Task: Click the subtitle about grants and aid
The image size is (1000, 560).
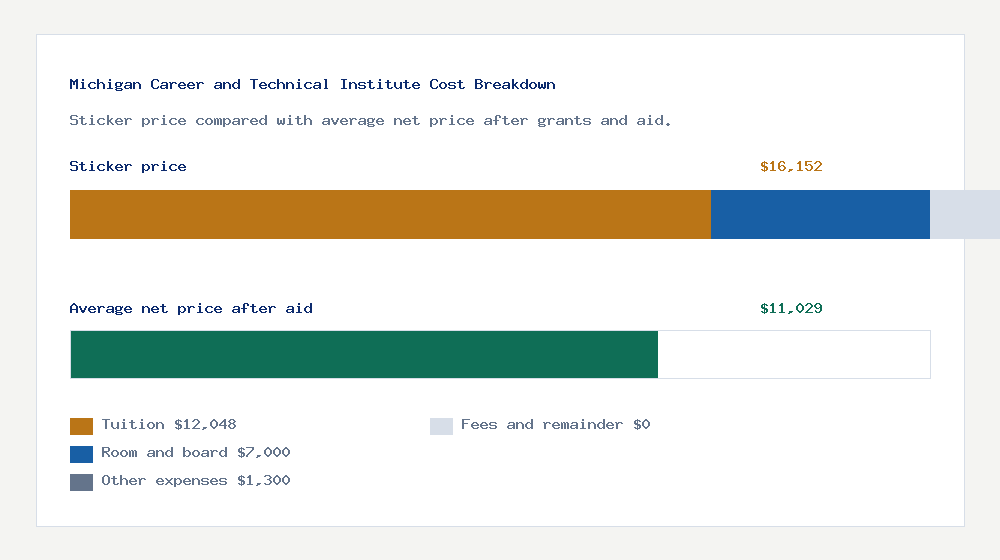Action: [370, 121]
